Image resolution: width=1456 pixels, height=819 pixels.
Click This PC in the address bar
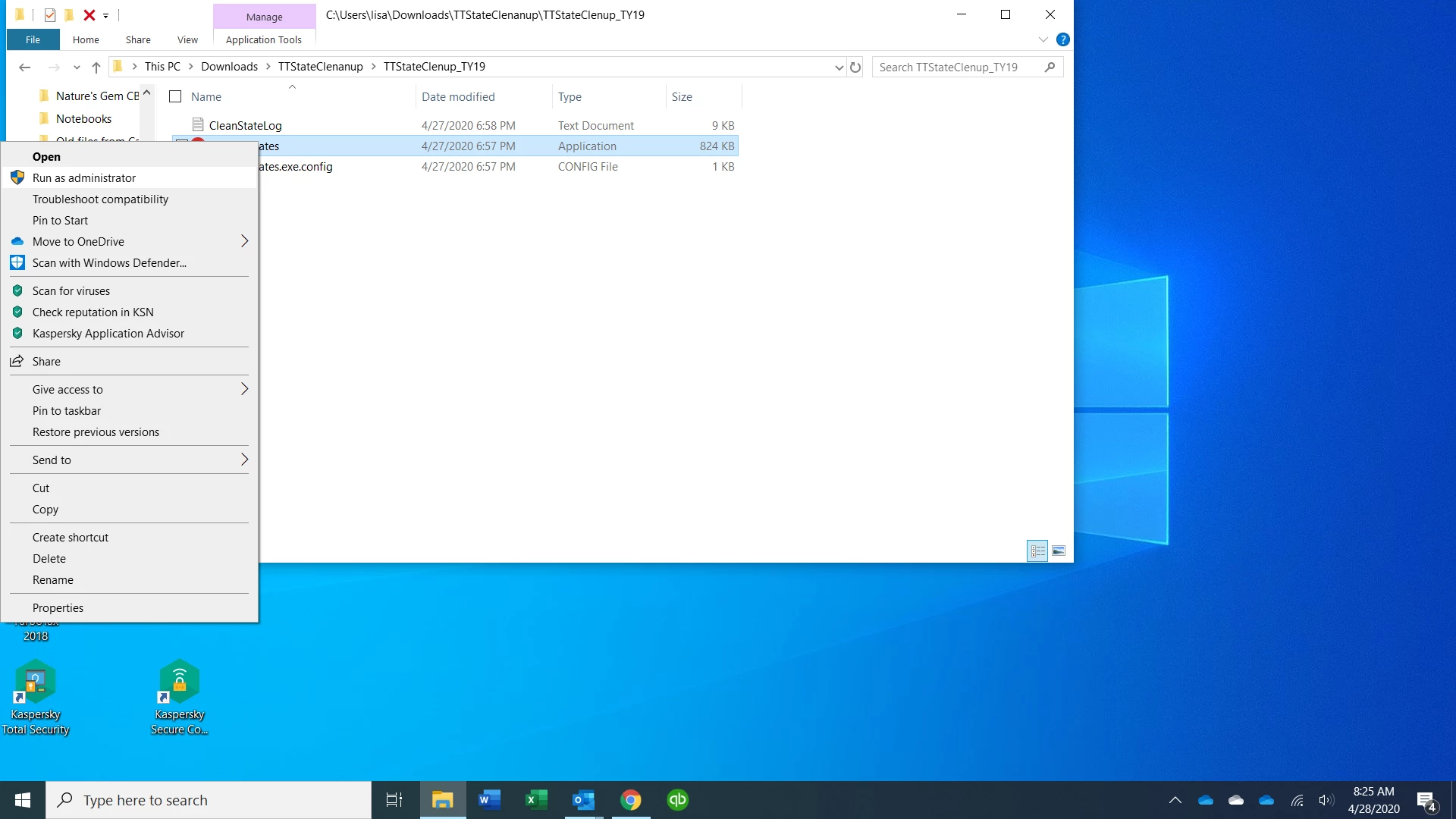[162, 67]
